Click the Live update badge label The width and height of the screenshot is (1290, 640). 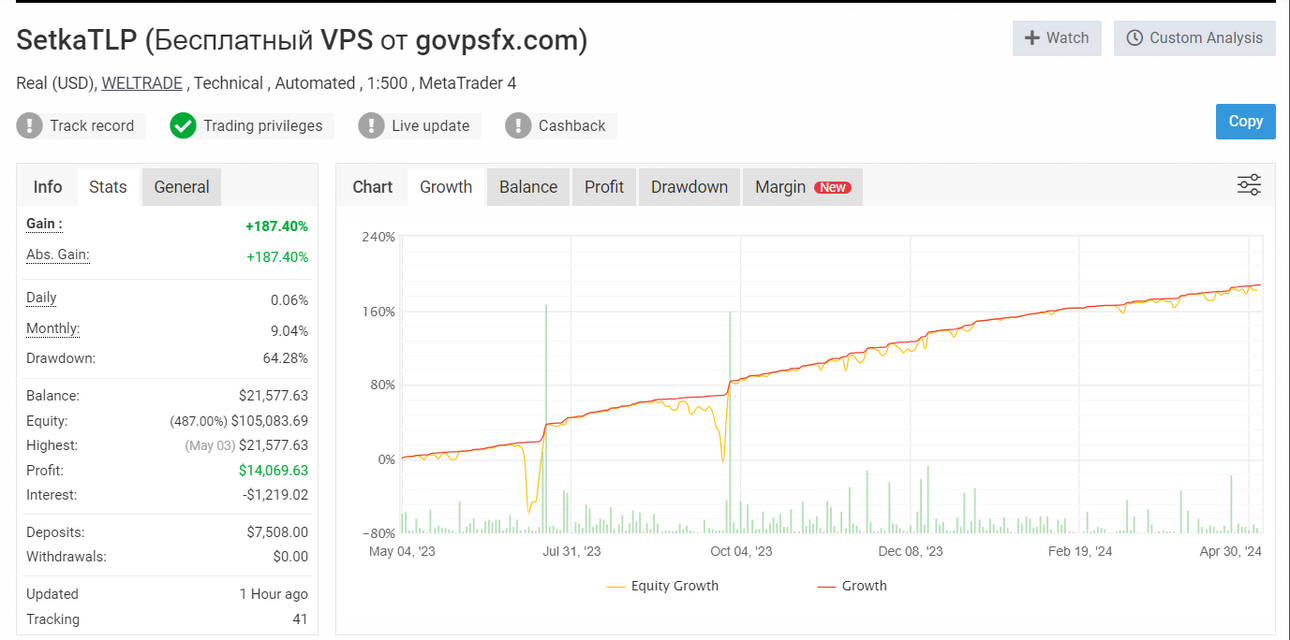[430, 126]
